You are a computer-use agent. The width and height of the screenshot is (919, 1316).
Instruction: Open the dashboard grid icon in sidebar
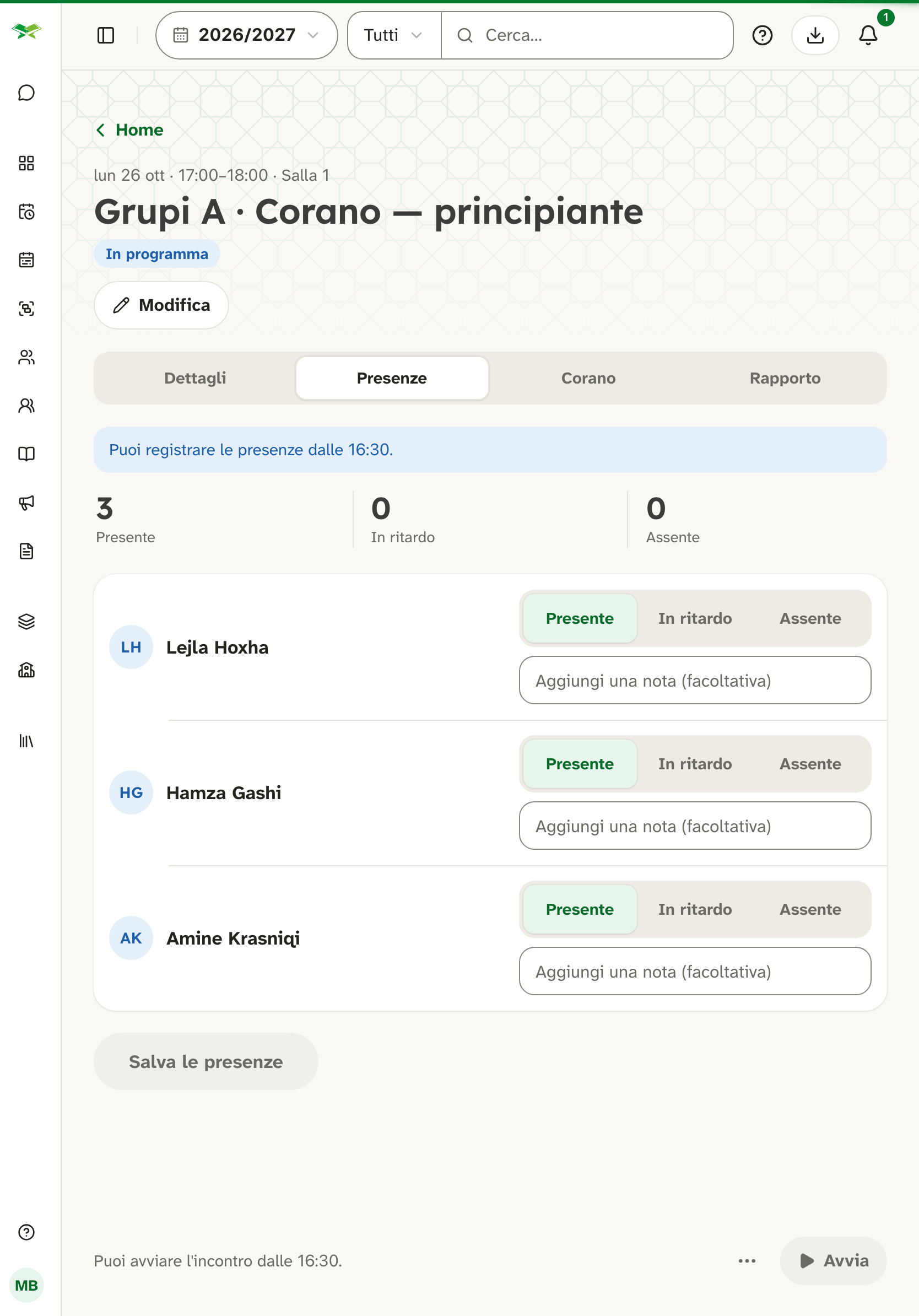pos(26,163)
